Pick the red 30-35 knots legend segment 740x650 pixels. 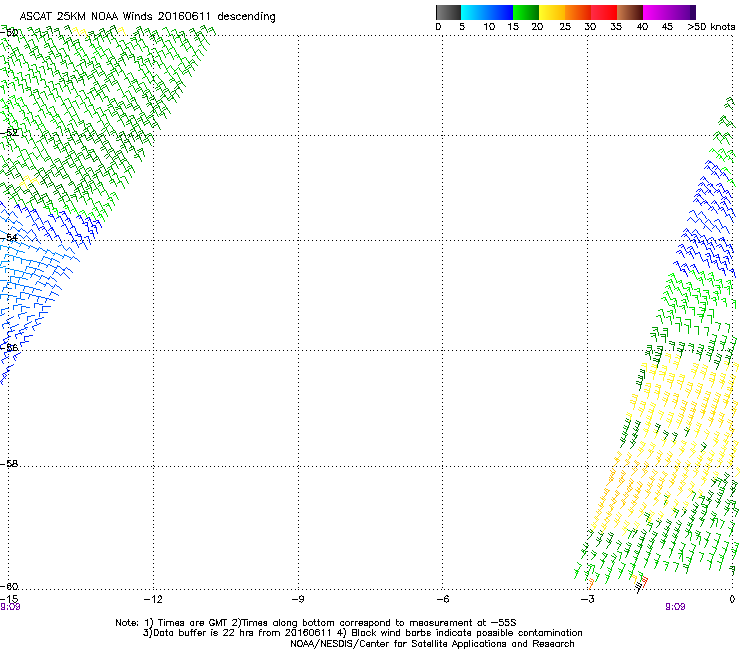click(x=604, y=12)
